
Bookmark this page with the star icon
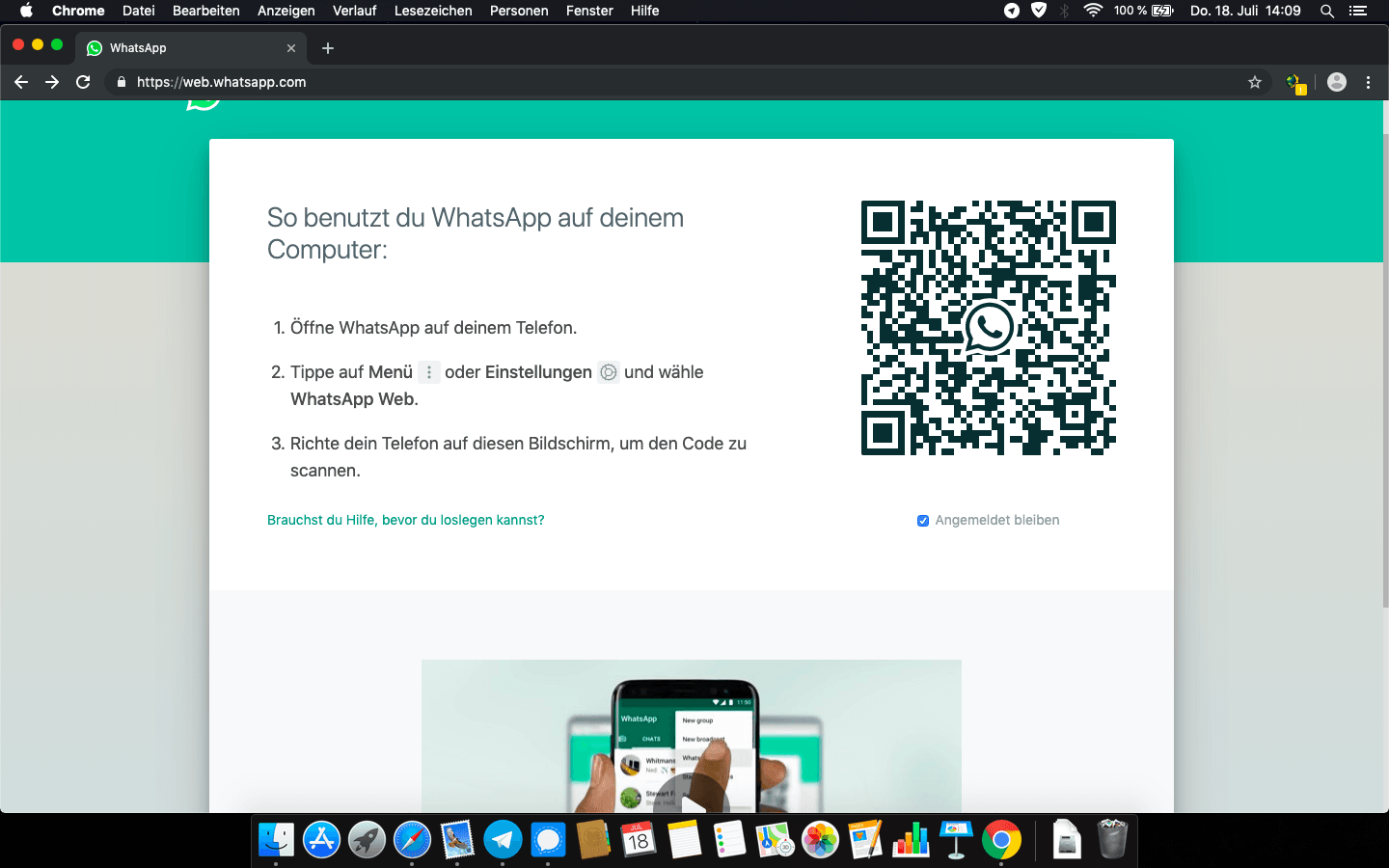1255,82
